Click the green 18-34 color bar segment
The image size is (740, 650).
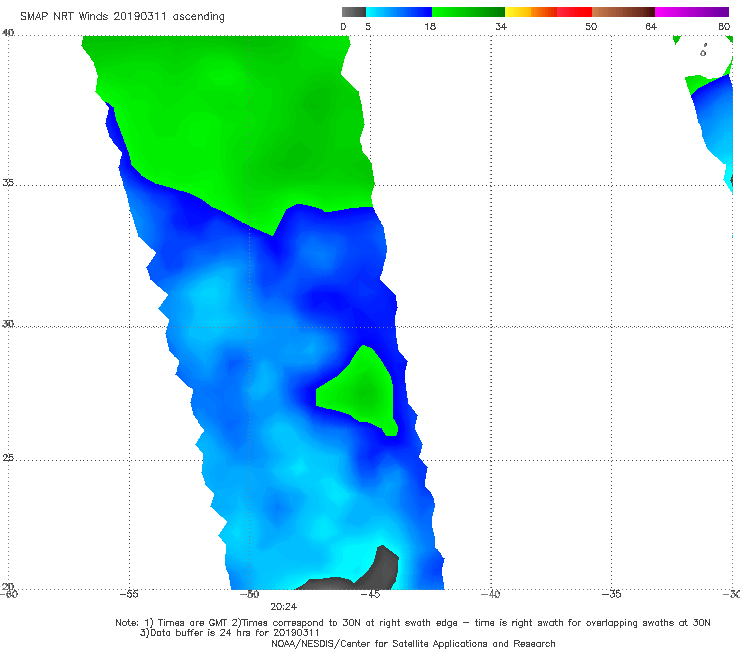pos(468,12)
